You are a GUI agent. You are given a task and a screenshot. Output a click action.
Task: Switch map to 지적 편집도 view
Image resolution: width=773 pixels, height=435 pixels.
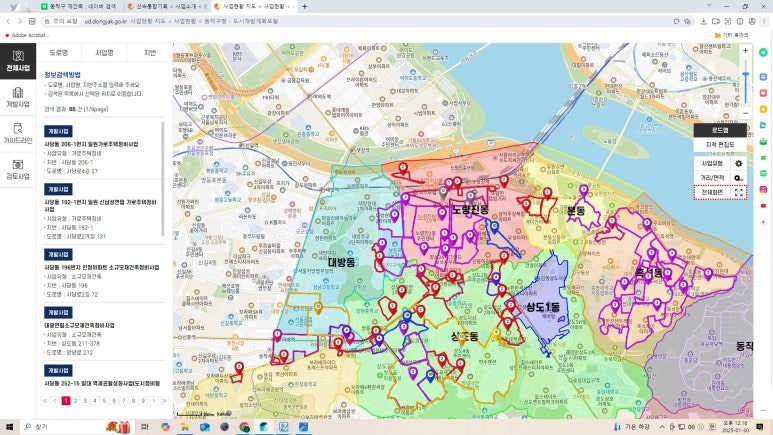click(720, 145)
